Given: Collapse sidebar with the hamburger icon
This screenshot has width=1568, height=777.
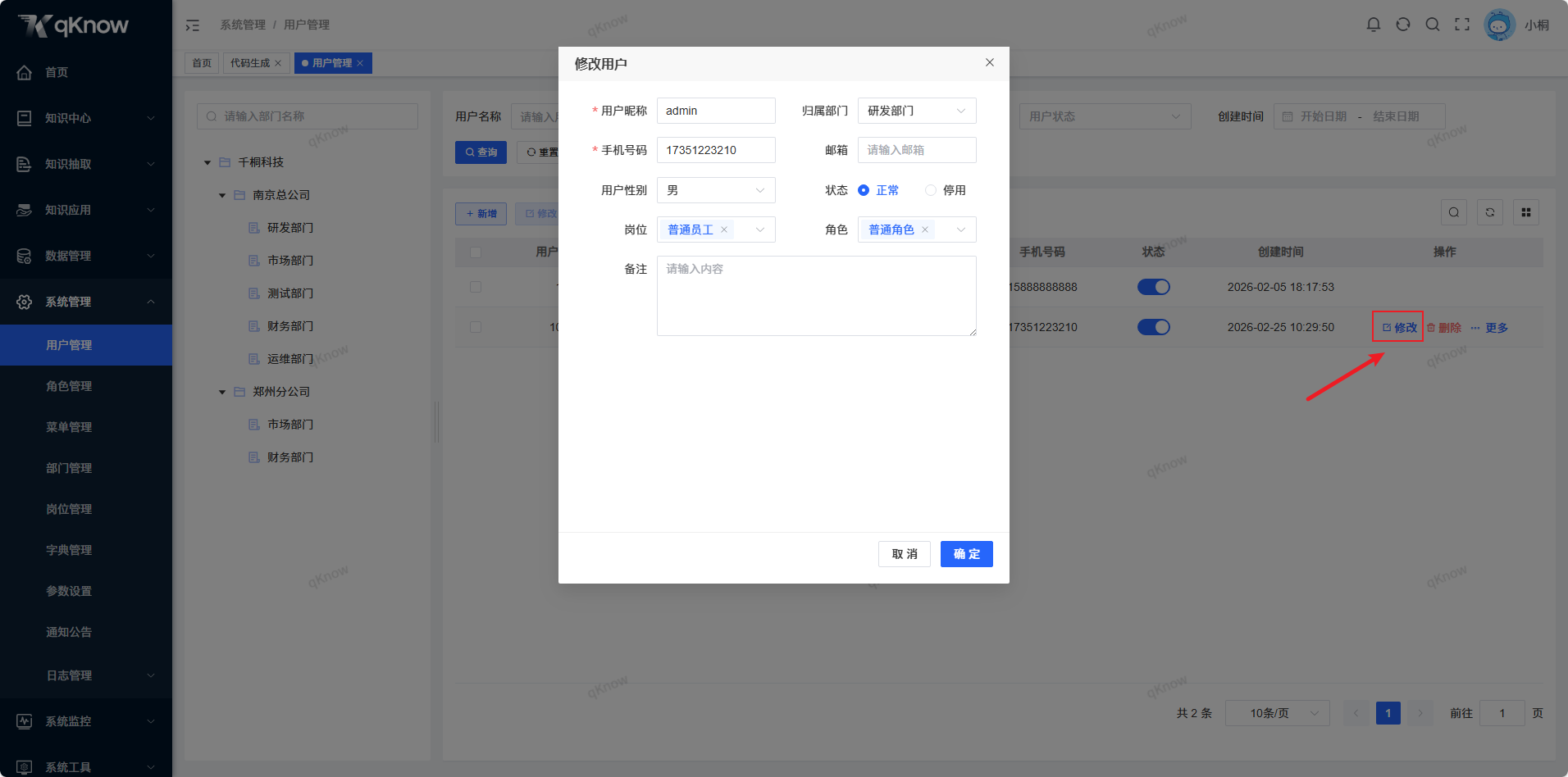Looking at the screenshot, I should coord(193,25).
